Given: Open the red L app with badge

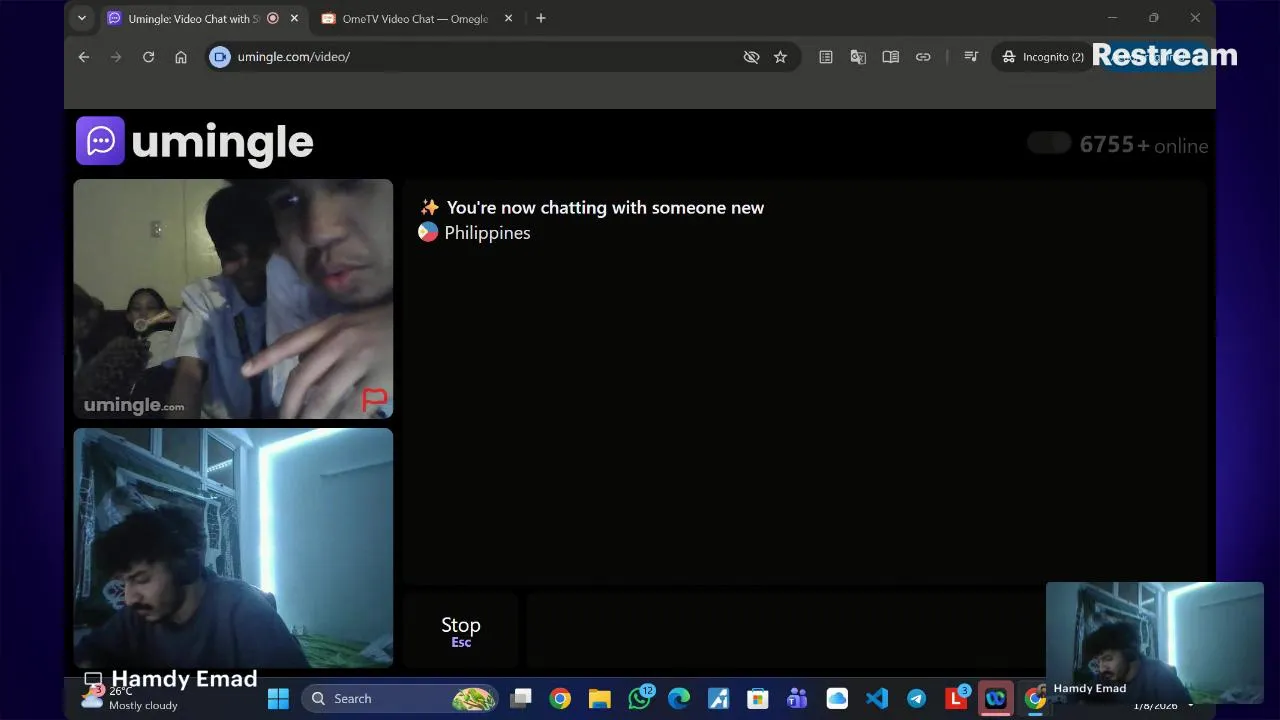Looking at the screenshot, I should pos(956,698).
